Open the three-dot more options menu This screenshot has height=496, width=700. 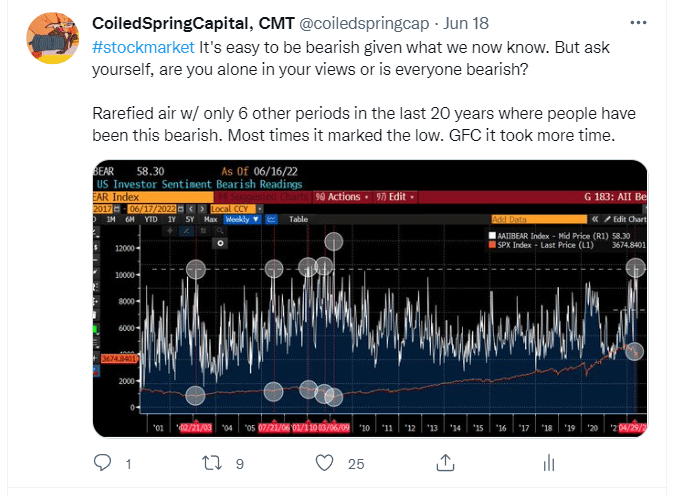(638, 22)
